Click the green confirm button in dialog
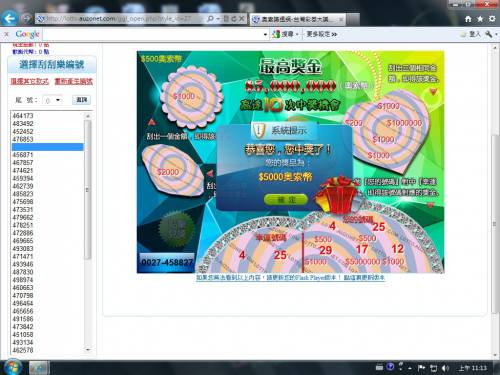500x375 pixels. [x=286, y=200]
